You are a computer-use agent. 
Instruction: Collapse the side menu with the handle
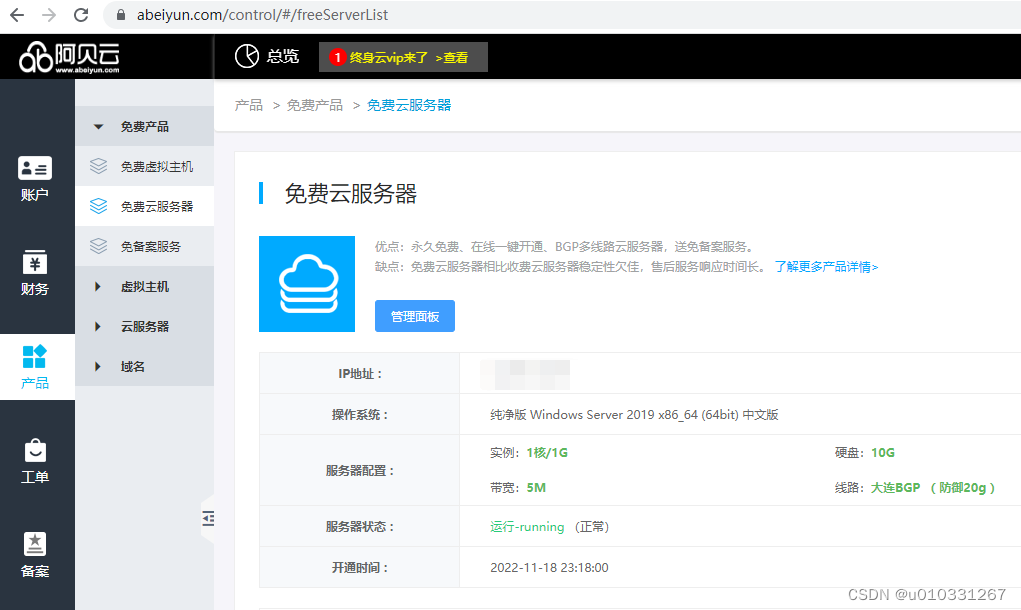pos(208,518)
